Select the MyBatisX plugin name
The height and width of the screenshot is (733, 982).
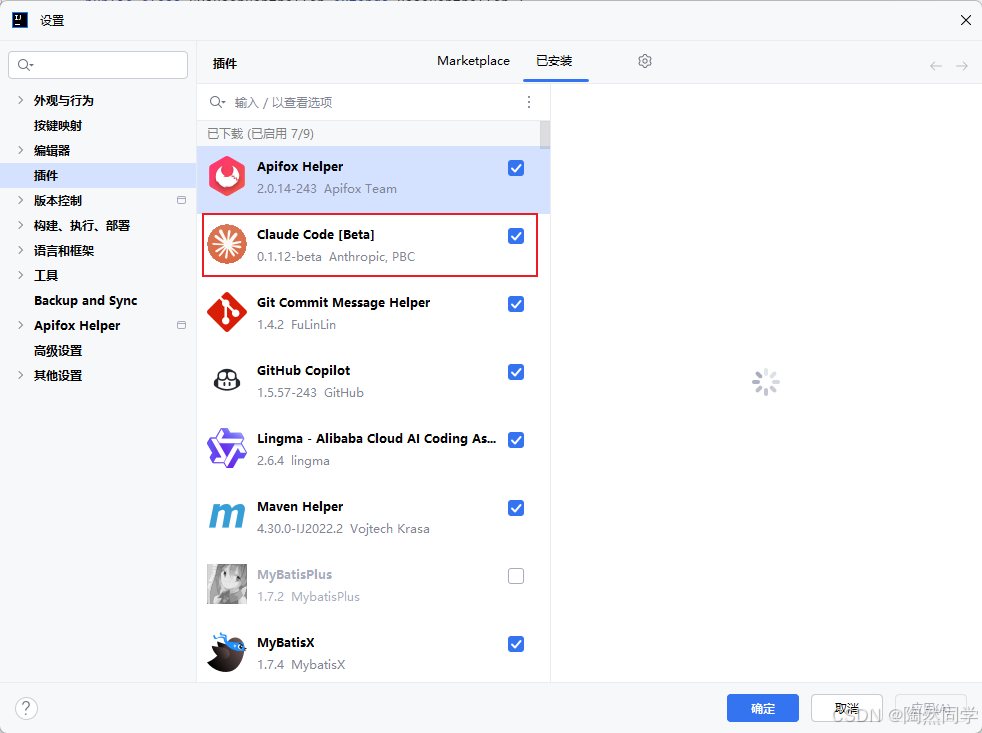pos(286,642)
